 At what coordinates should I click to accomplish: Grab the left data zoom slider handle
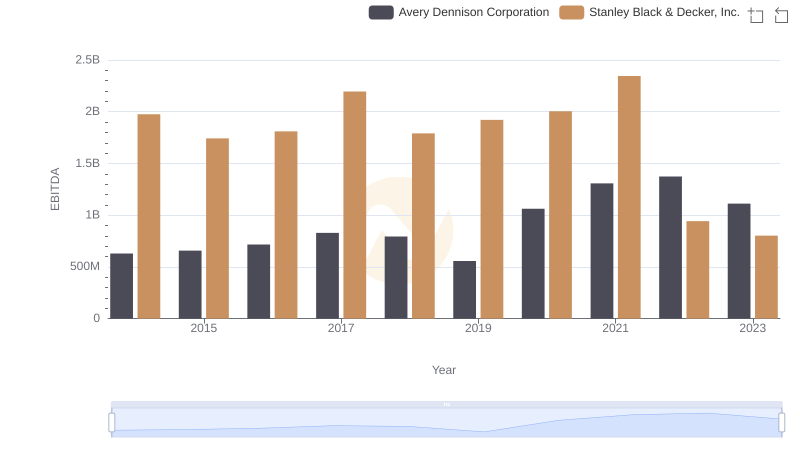pyautogui.click(x=112, y=422)
